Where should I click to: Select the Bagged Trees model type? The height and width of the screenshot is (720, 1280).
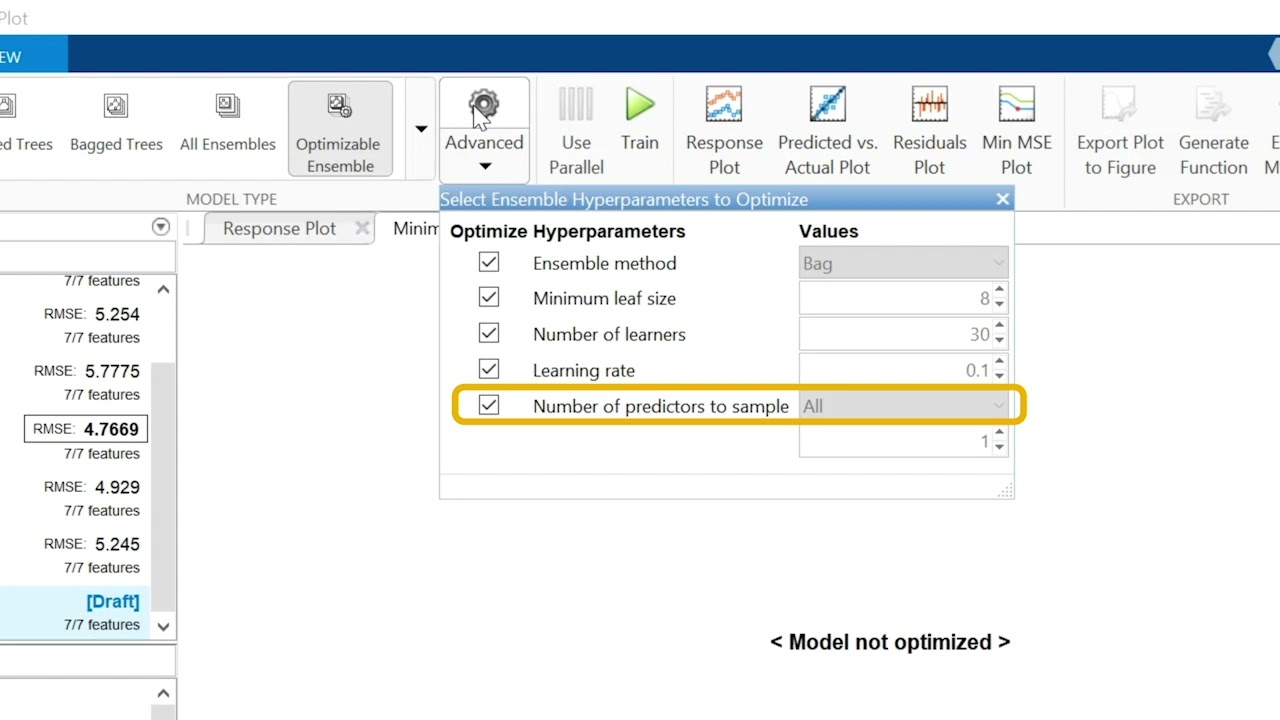pyautogui.click(x=116, y=123)
